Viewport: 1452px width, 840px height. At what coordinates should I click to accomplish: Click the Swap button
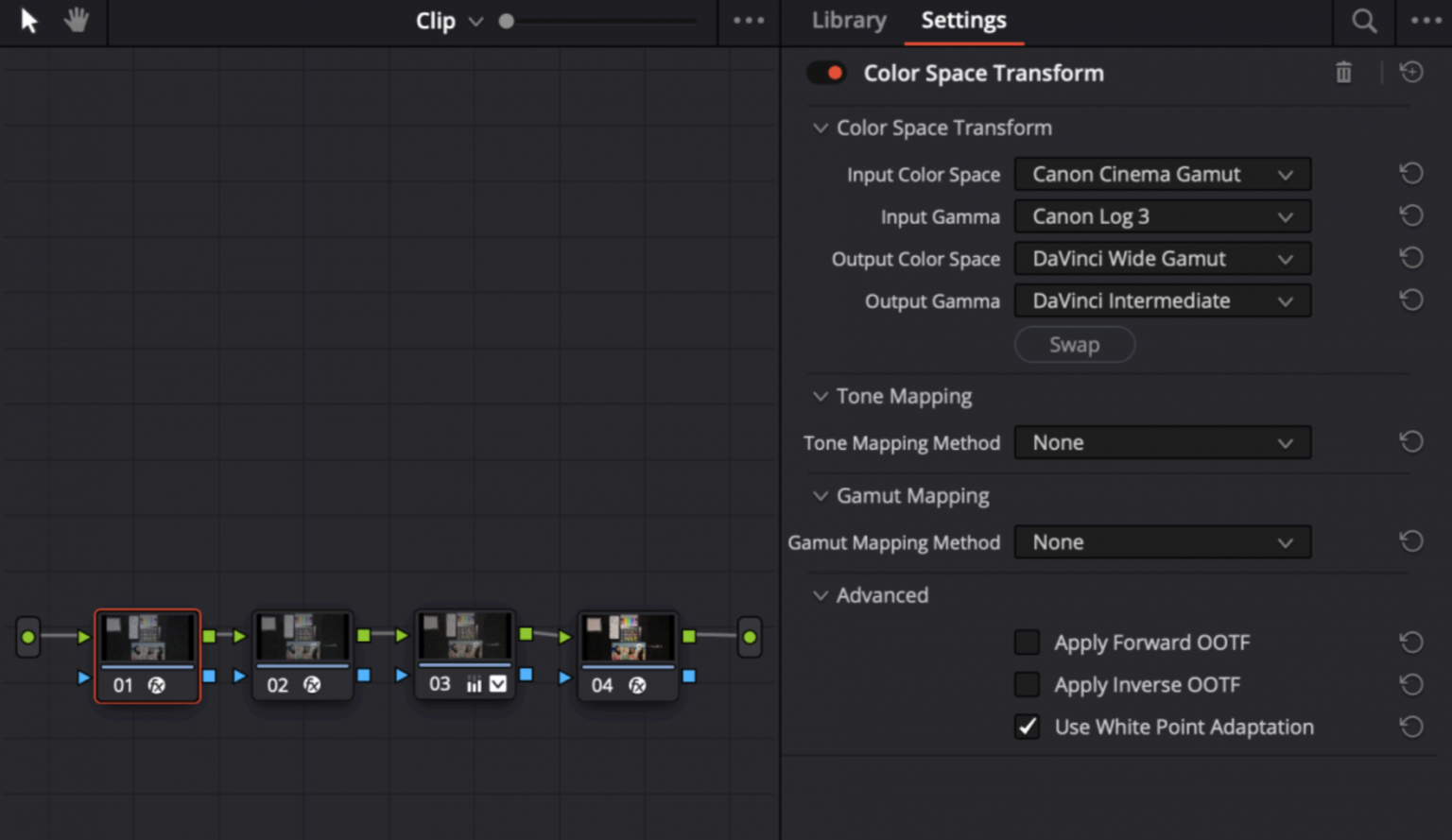click(1074, 345)
